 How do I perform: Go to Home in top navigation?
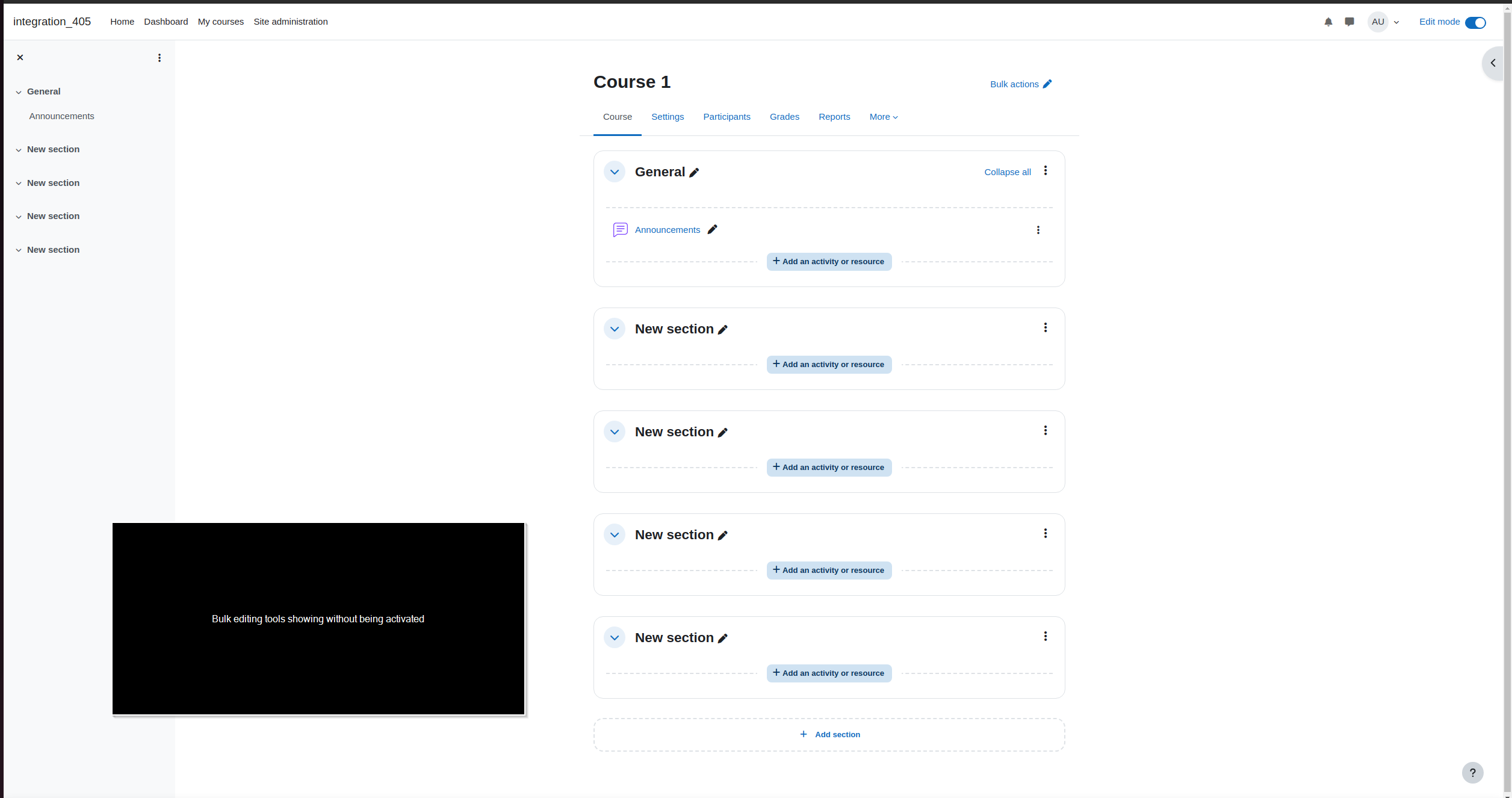coord(122,22)
